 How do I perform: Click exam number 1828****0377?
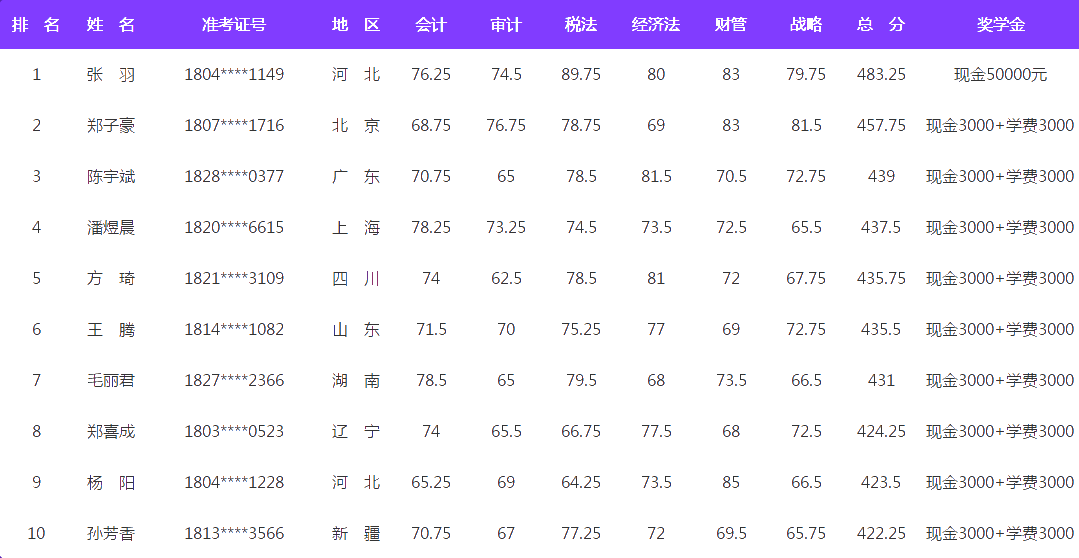234,176
